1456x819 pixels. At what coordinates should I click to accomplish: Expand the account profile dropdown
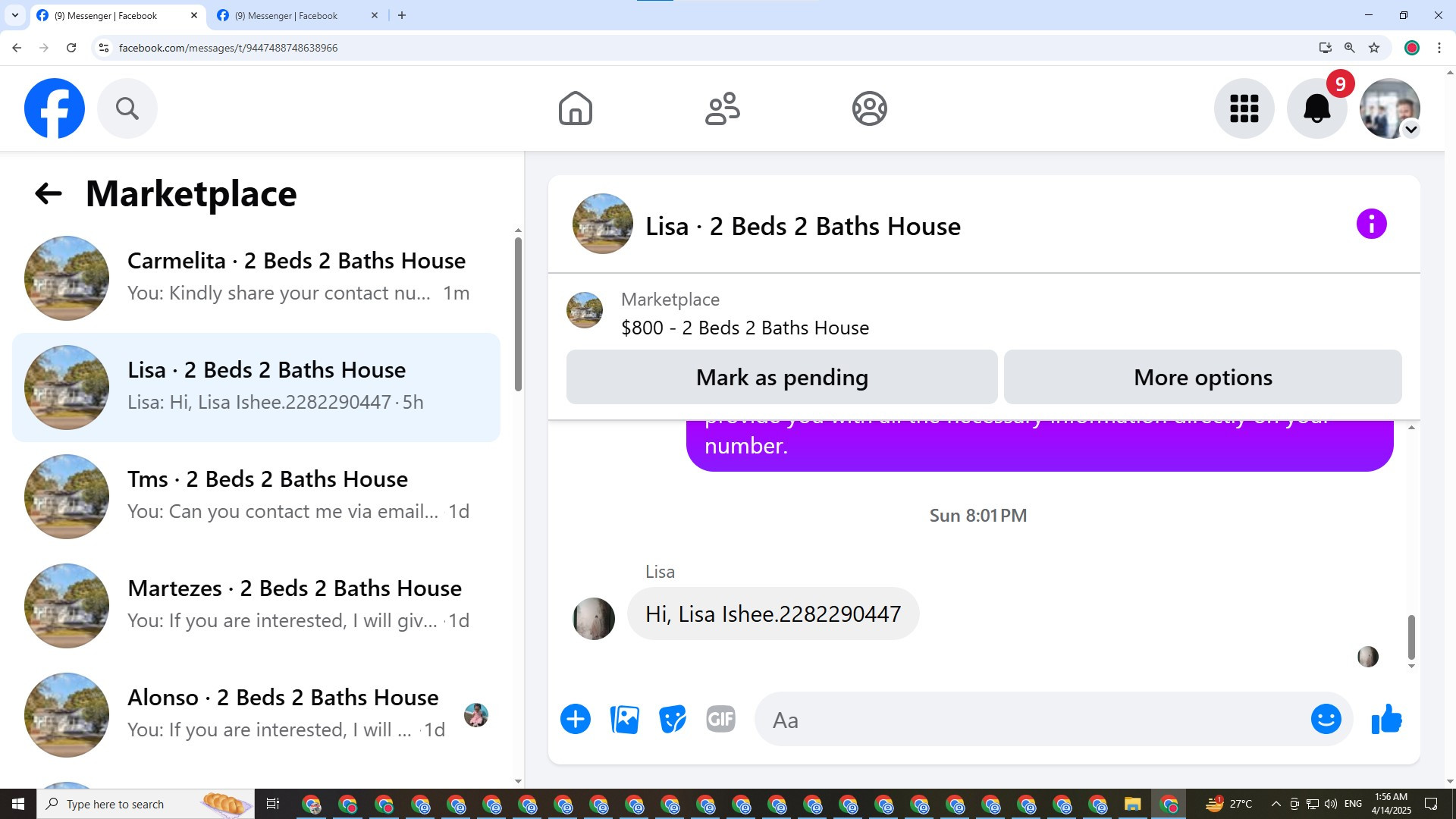coord(1410,130)
